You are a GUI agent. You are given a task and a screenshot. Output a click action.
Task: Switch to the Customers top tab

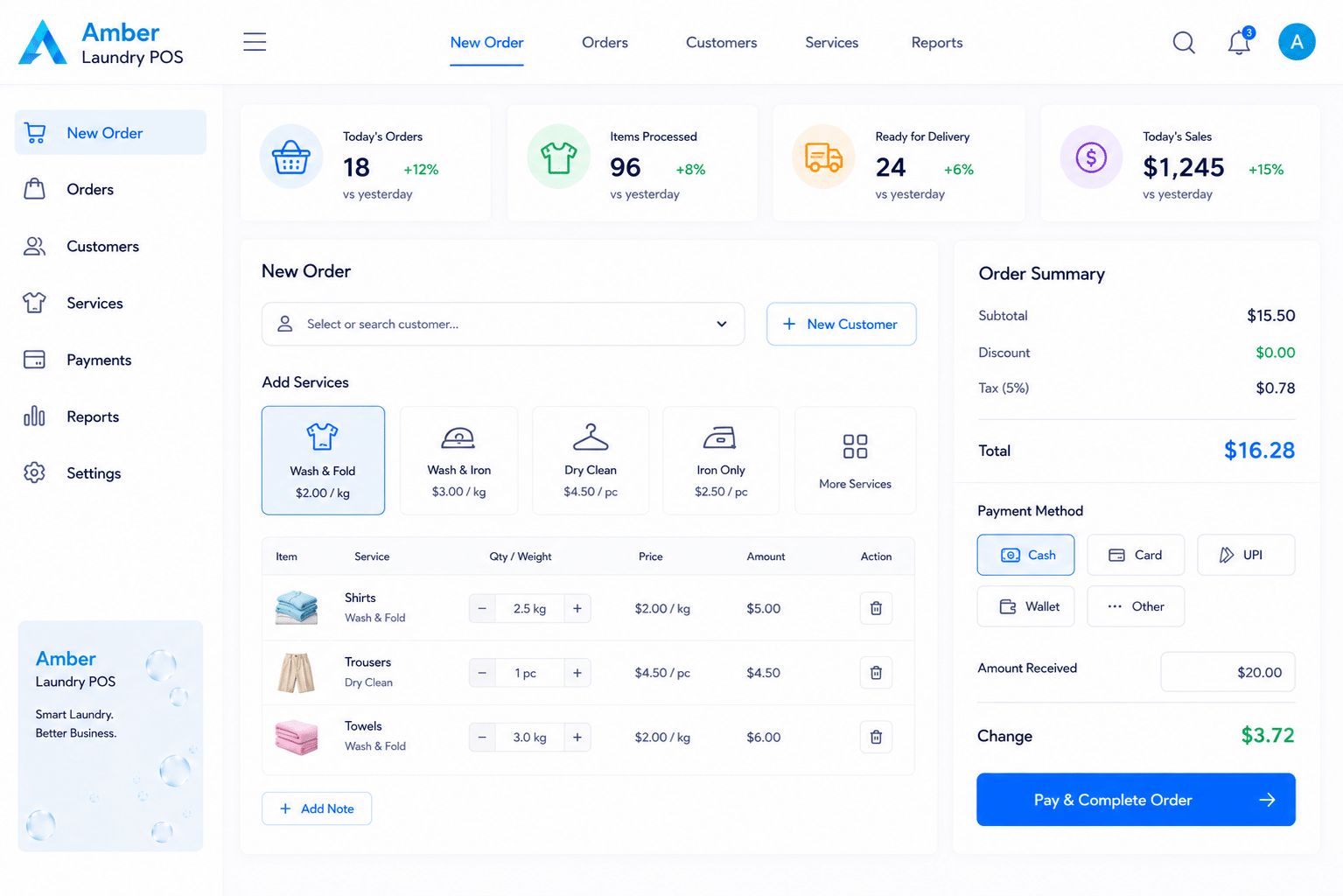pyautogui.click(x=721, y=42)
